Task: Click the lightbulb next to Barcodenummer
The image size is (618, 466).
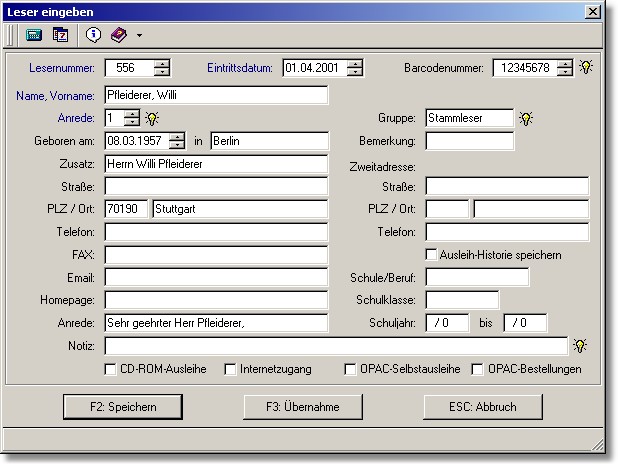Action: coord(586,68)
